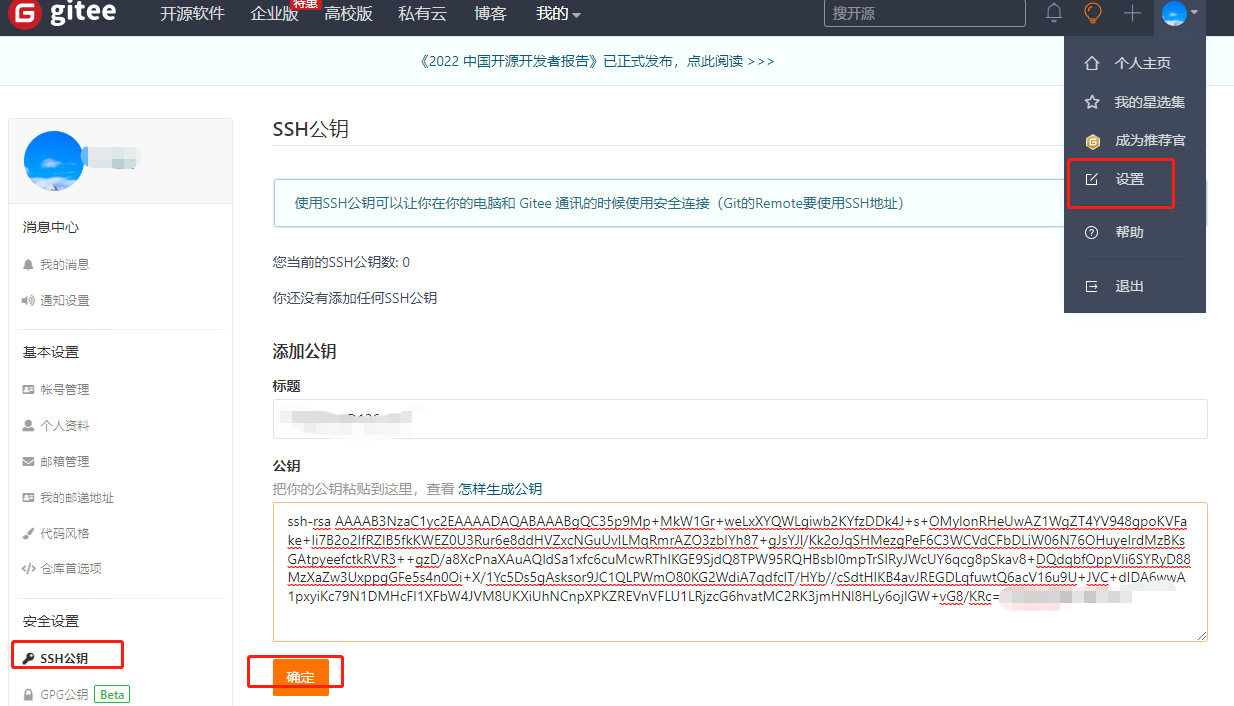Open 个人资料 in the sidebar

tap(65, 425)
